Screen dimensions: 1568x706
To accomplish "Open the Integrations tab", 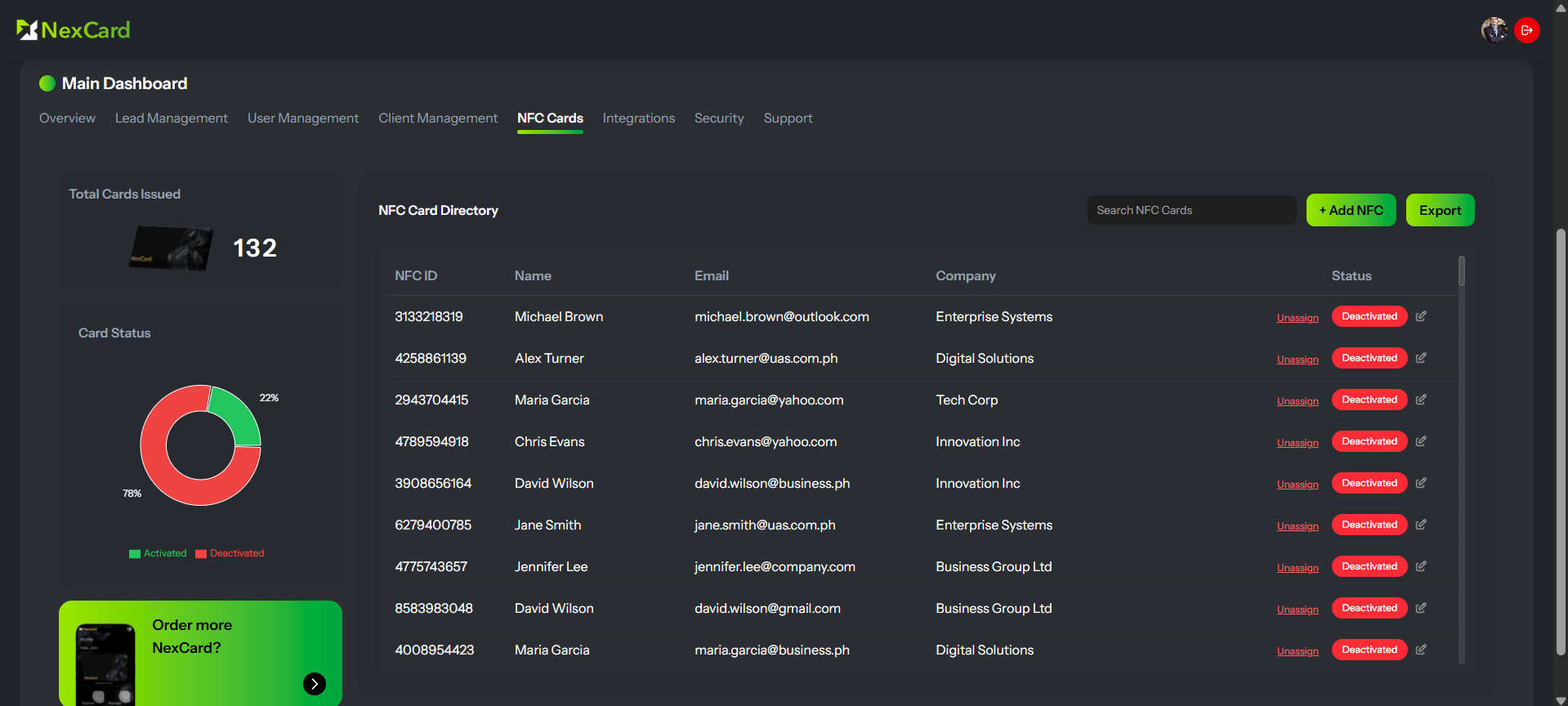I will (x=638, y=118).
